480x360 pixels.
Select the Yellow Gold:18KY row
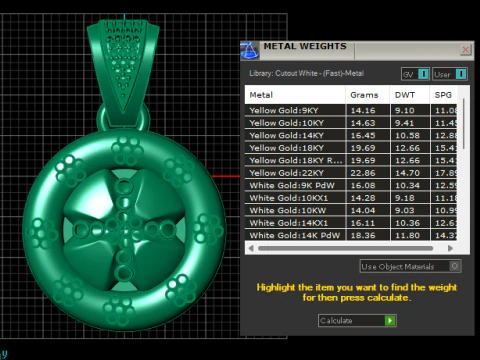click(351, 148)
